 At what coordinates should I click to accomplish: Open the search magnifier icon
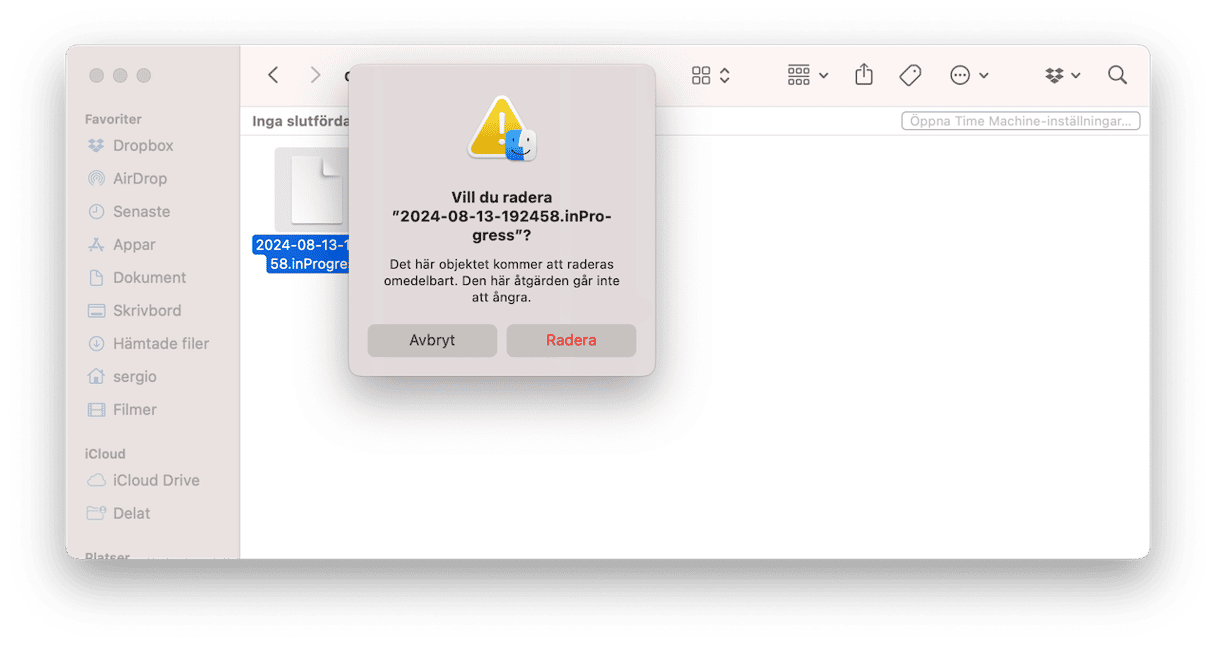(x=1117, y=75)
